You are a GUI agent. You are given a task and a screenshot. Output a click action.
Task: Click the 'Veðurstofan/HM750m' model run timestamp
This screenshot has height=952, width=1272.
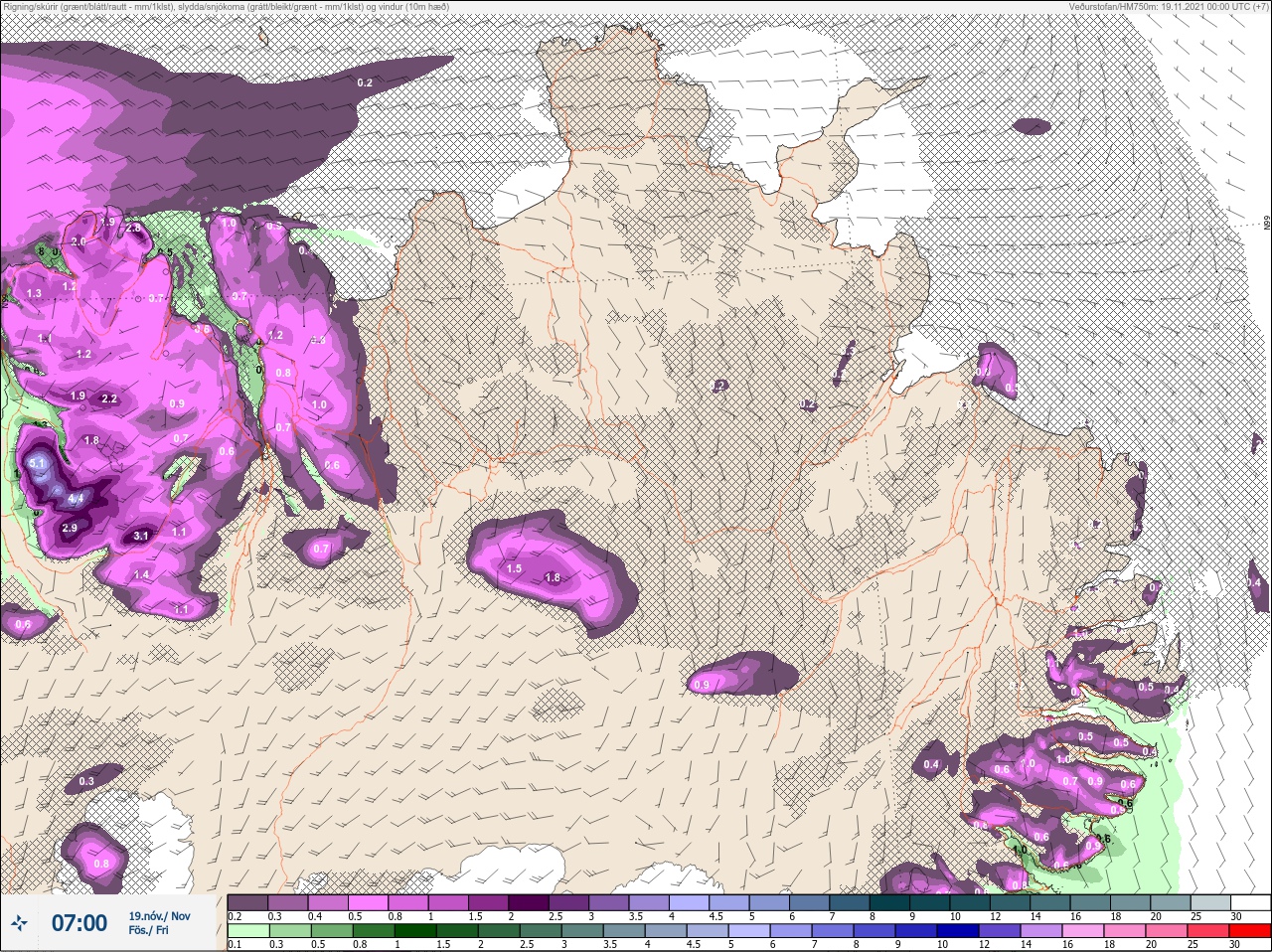pos(1169,7)
